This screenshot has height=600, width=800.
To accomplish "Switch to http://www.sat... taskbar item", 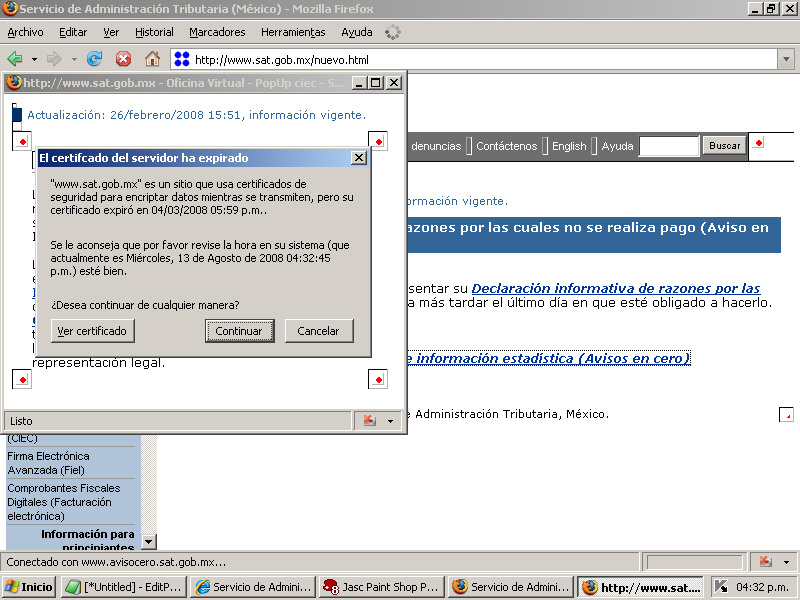I will coord(641,587).
